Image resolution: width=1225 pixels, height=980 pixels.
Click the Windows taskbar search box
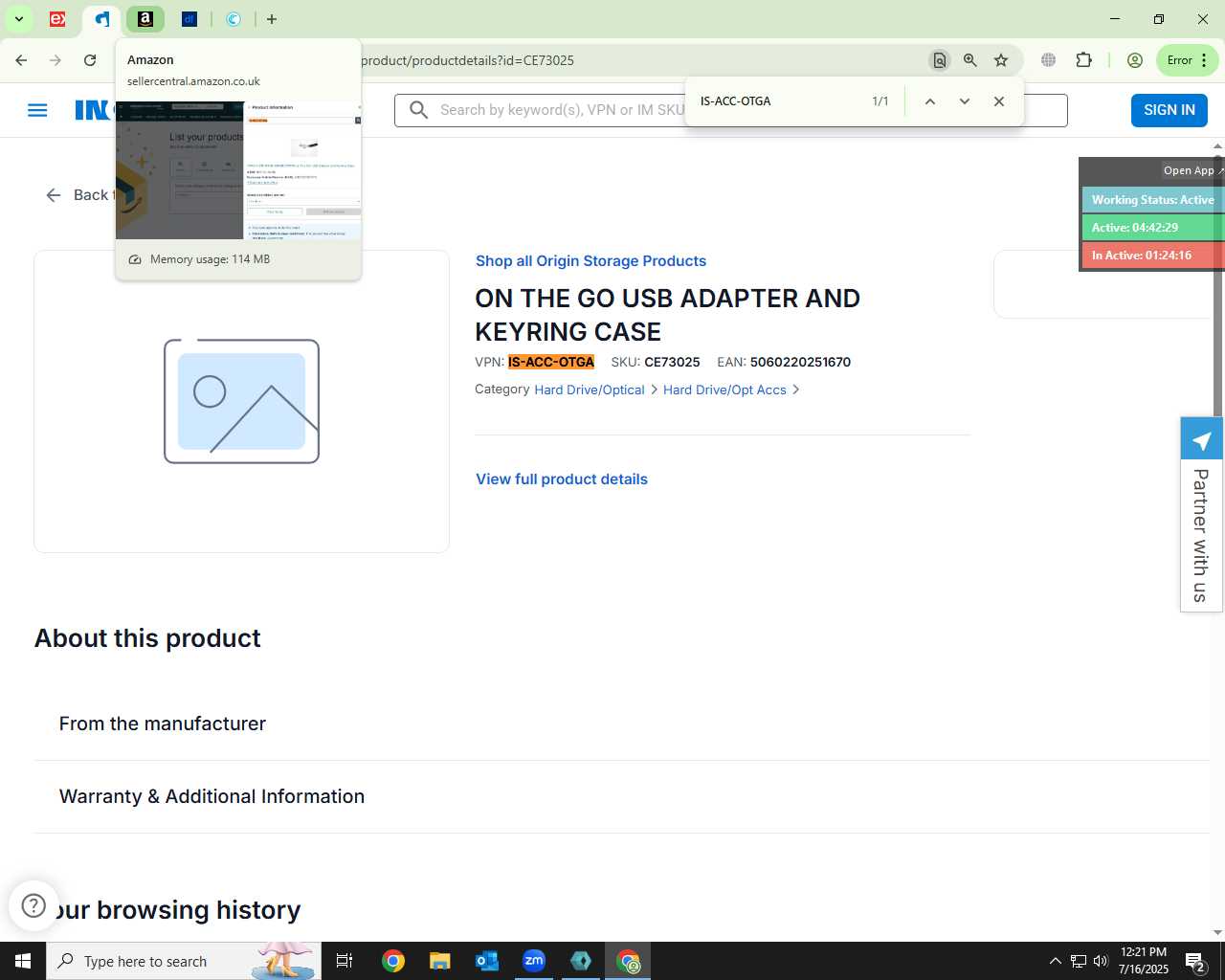tap(184, 961)
